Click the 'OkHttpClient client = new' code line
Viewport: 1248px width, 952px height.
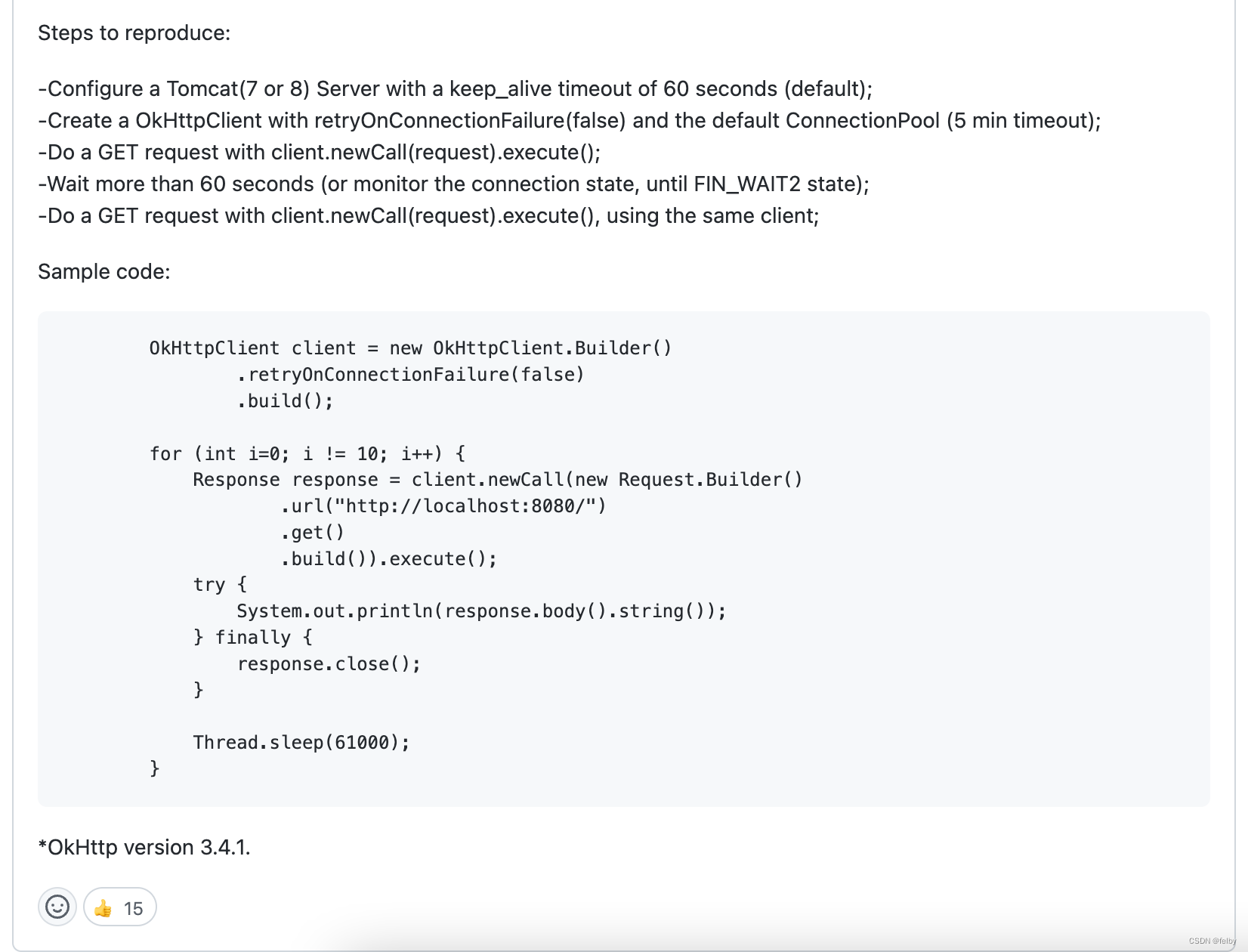[x=410, y=348]
